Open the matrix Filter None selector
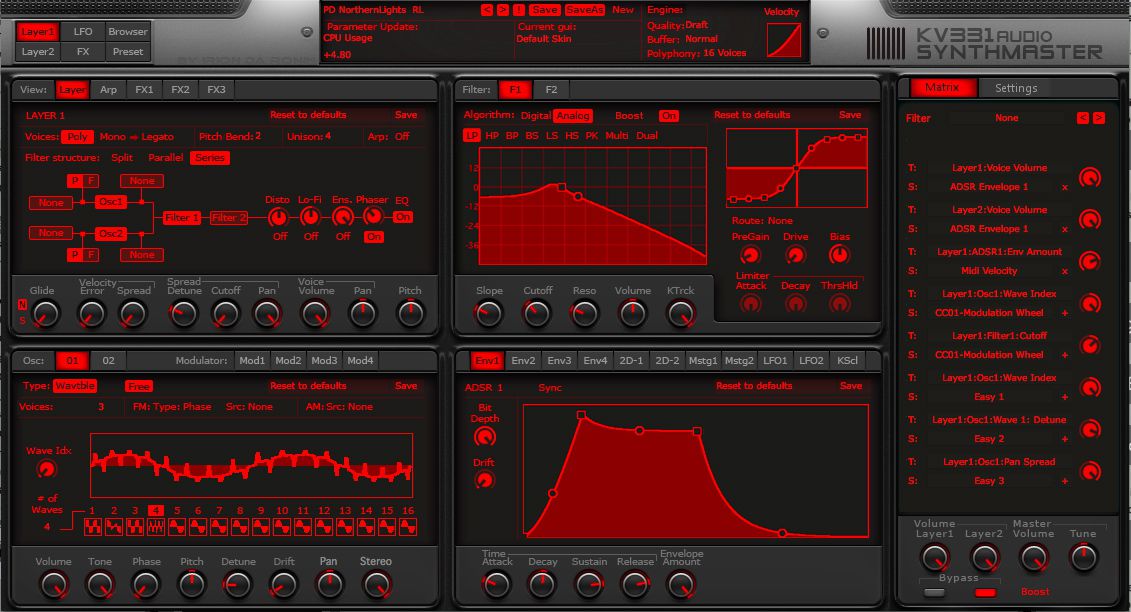 pos(1006,118)
